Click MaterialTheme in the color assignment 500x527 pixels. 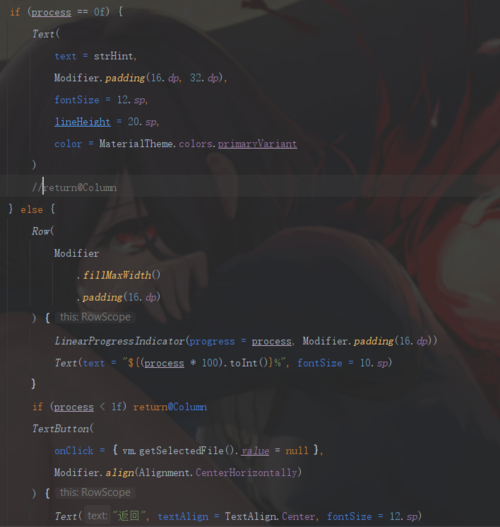point(136,144)
